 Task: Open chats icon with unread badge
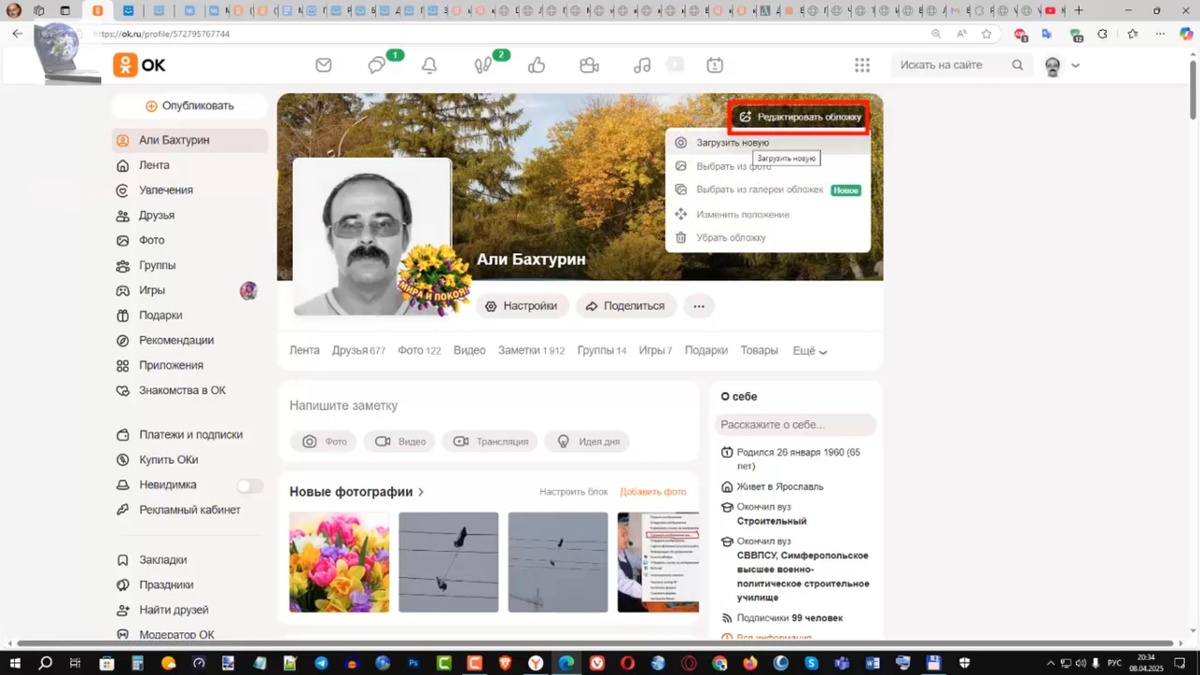[377, 65]
